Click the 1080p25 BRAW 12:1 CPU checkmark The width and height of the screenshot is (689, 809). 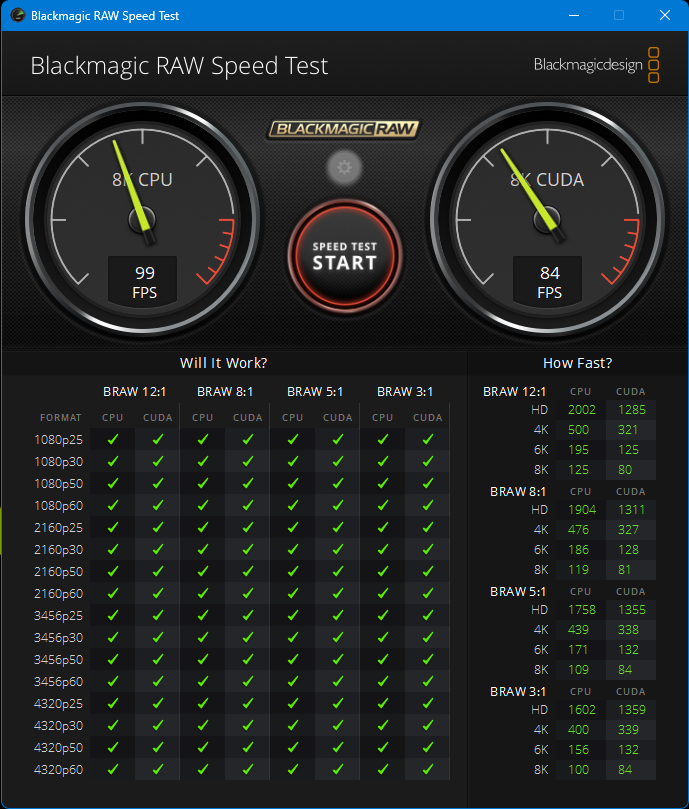113,439
